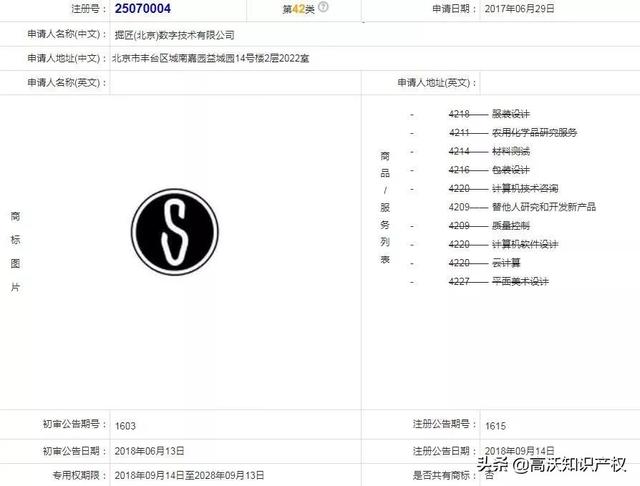The height and width of the screenshot is (486, 640).
Task: Click the circular S trademark image
Action: (x=175, y=232)
